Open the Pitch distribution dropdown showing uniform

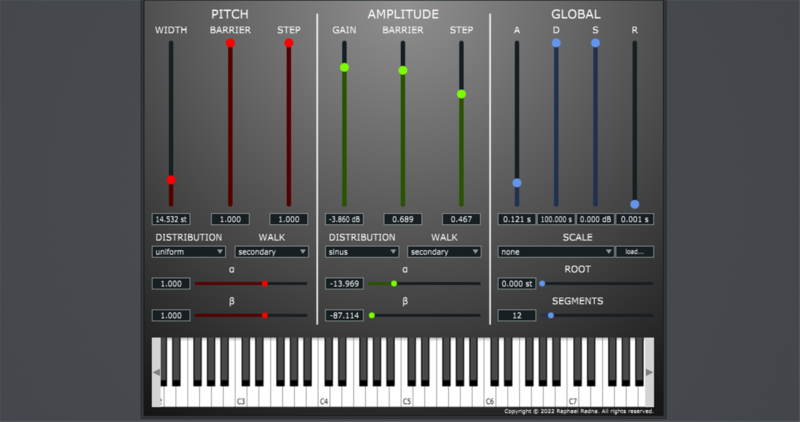click(188, 252)
